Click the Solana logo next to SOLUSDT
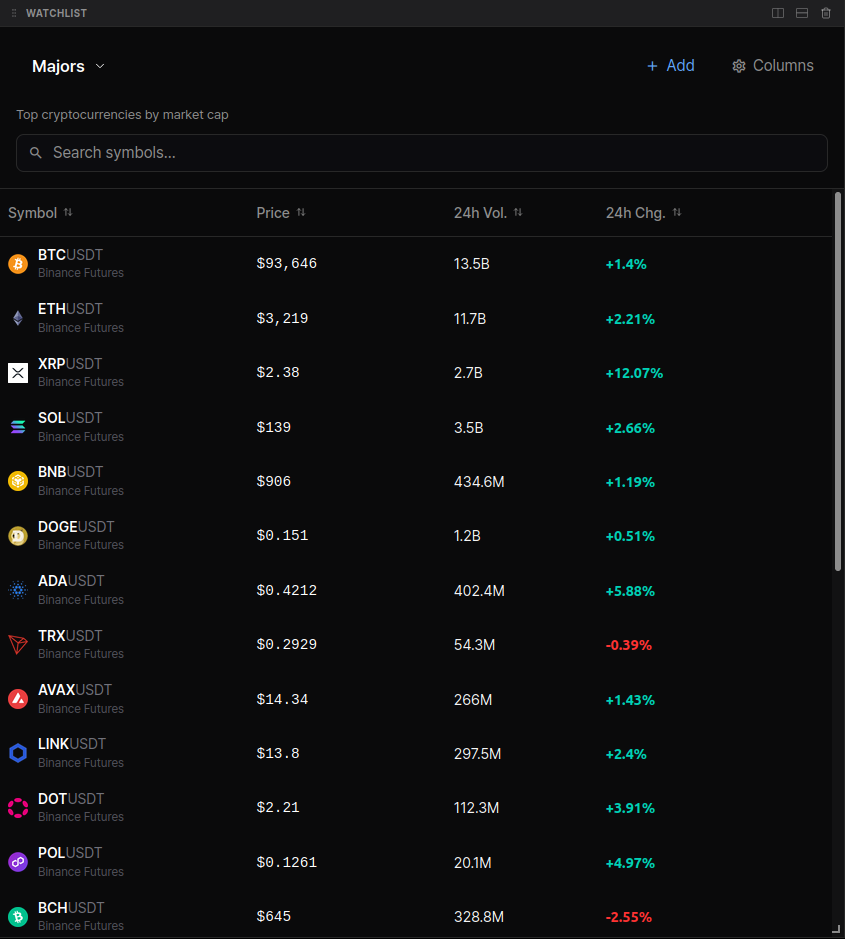The width and height of the screenshot is (845, 939). pyautogui.click(x=17, y=427)
